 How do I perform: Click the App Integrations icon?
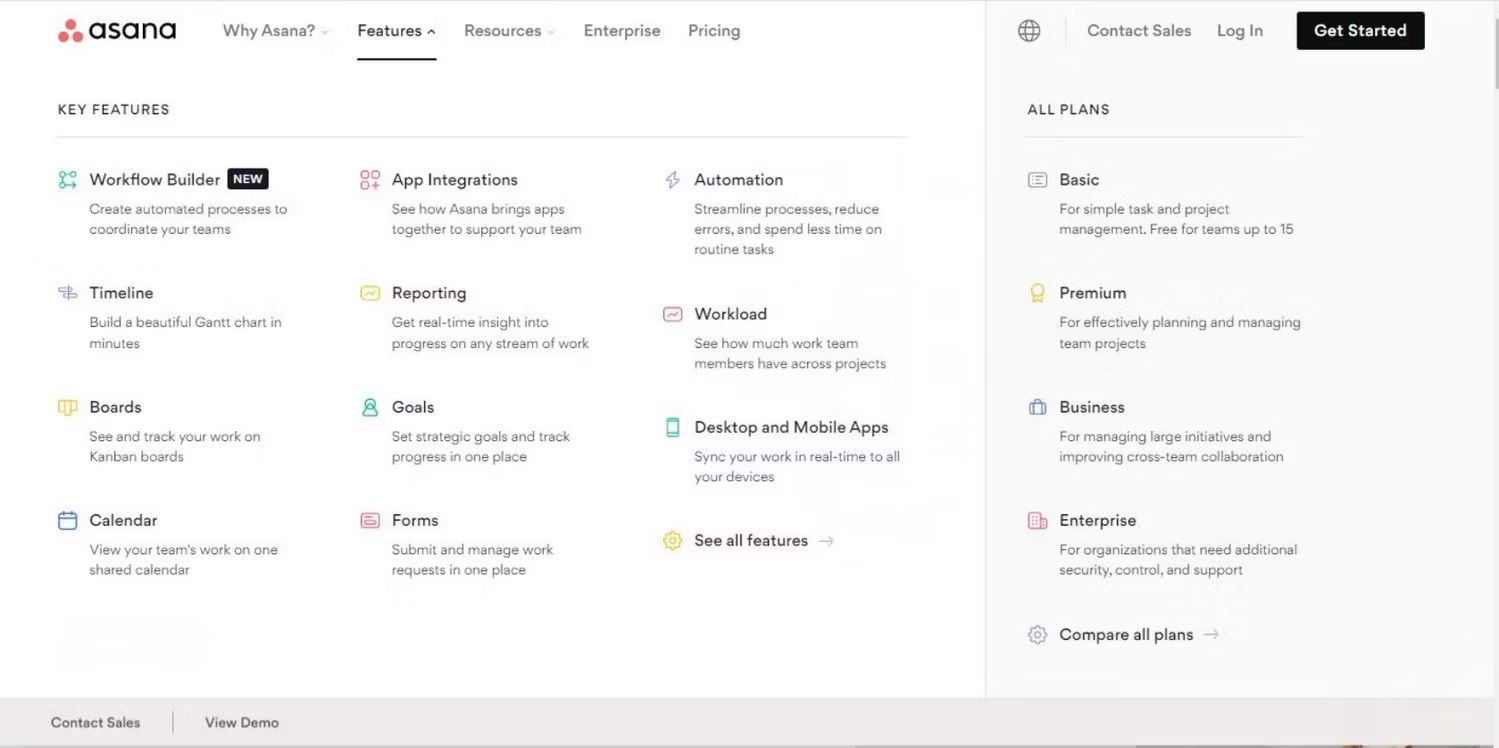pos(370,180)
